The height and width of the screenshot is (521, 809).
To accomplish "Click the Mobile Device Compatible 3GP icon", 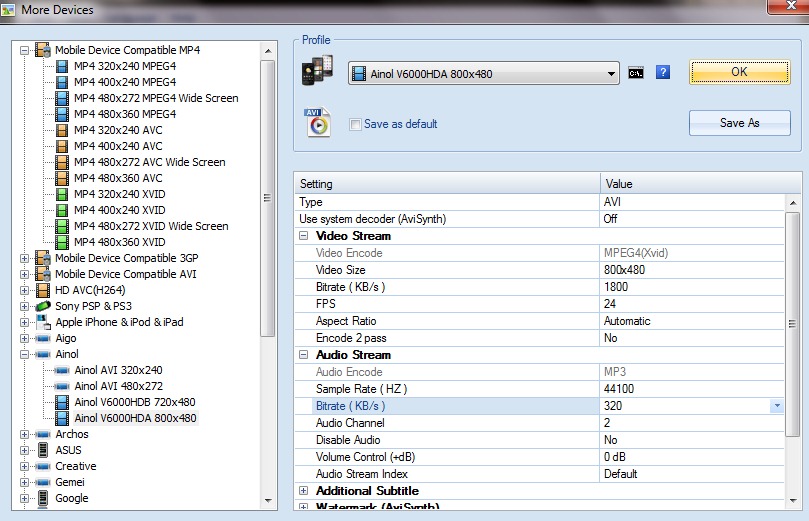I will [43, 258].
